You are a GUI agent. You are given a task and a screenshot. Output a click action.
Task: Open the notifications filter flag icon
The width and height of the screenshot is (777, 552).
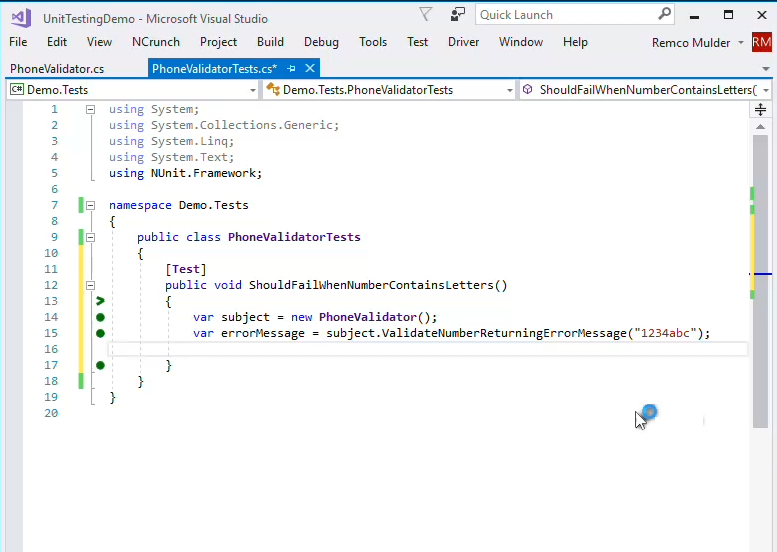pyautogui.click(x=426, y=14)
